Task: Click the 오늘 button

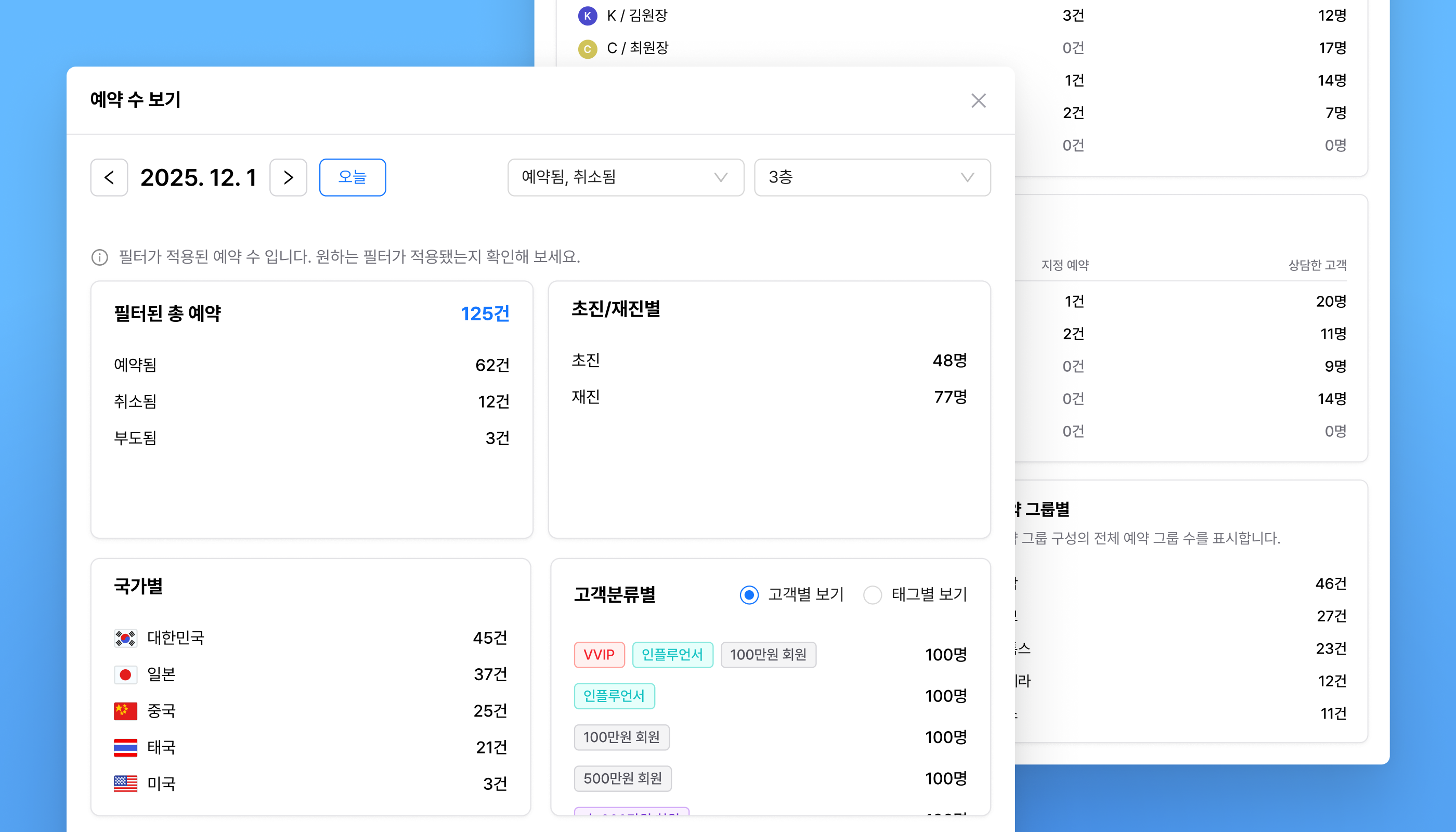Action: (x=352, y=178)
